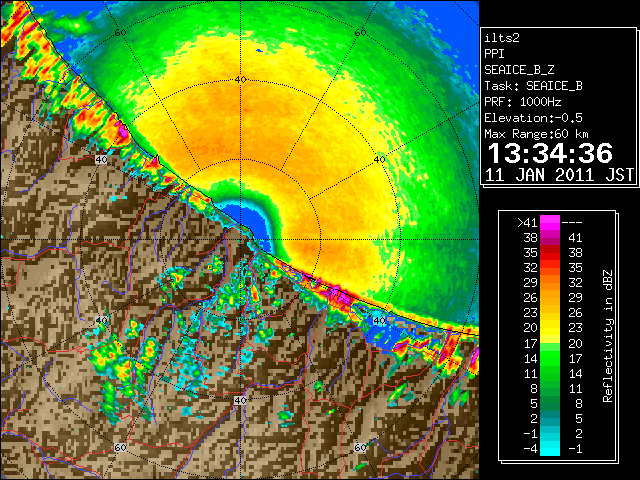640x480 pixels.
Task: Select the '---' legend label
Action: tap(572, 222)
